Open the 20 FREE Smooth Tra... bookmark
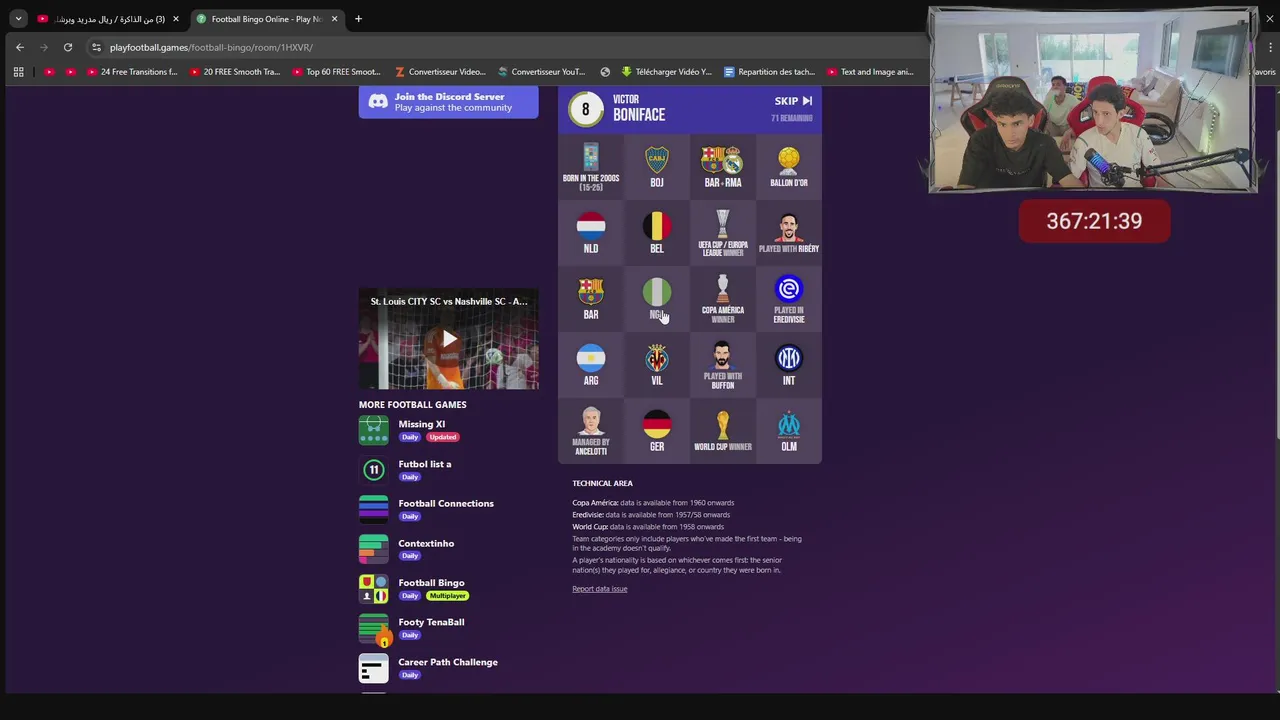1280x720 pixels. 234,72
